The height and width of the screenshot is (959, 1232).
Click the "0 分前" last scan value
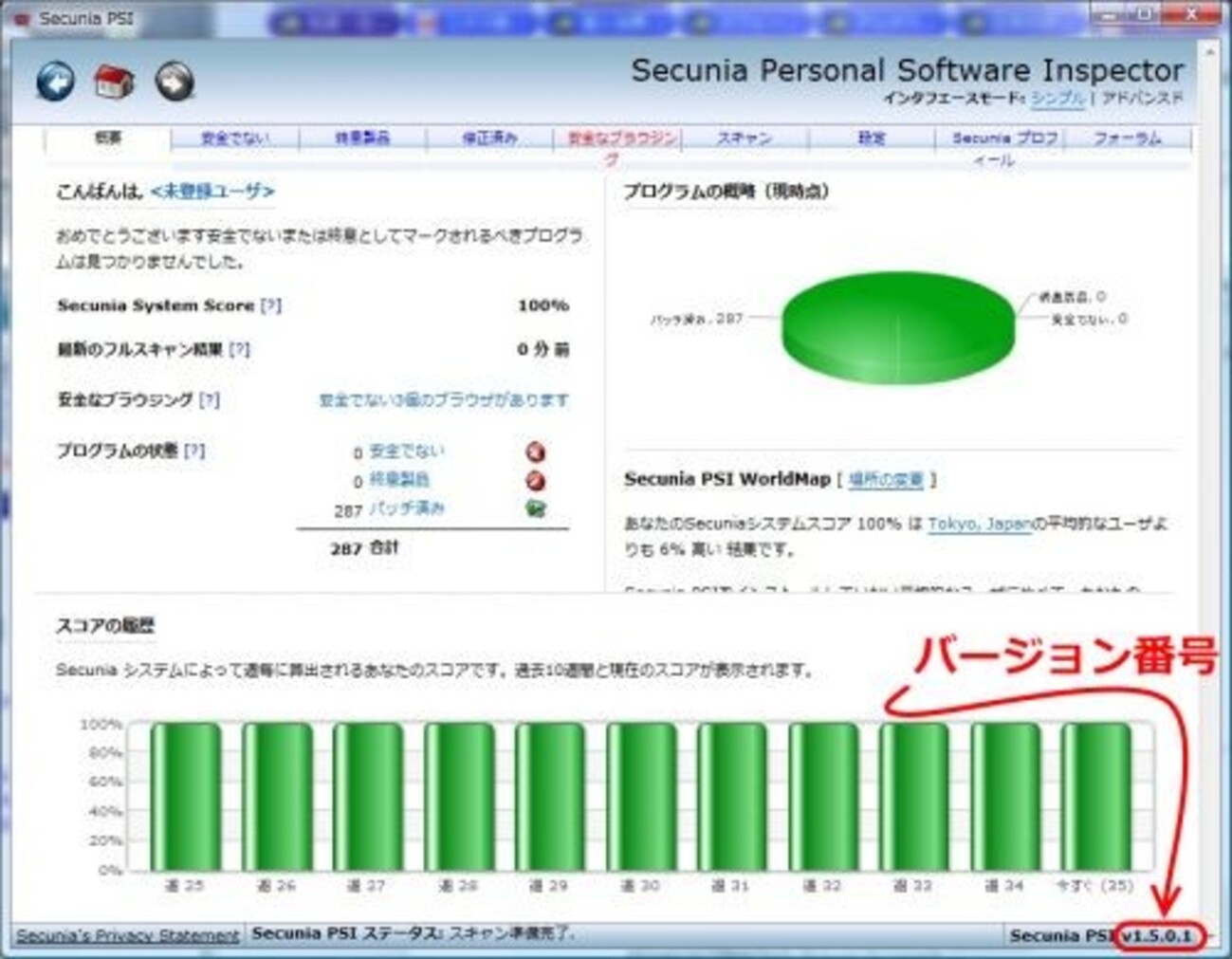tap(543, 349)
